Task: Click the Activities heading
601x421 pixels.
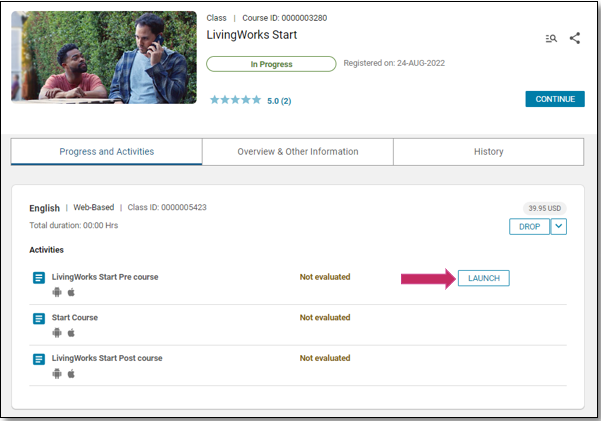Action: click(x=46, y=250)
